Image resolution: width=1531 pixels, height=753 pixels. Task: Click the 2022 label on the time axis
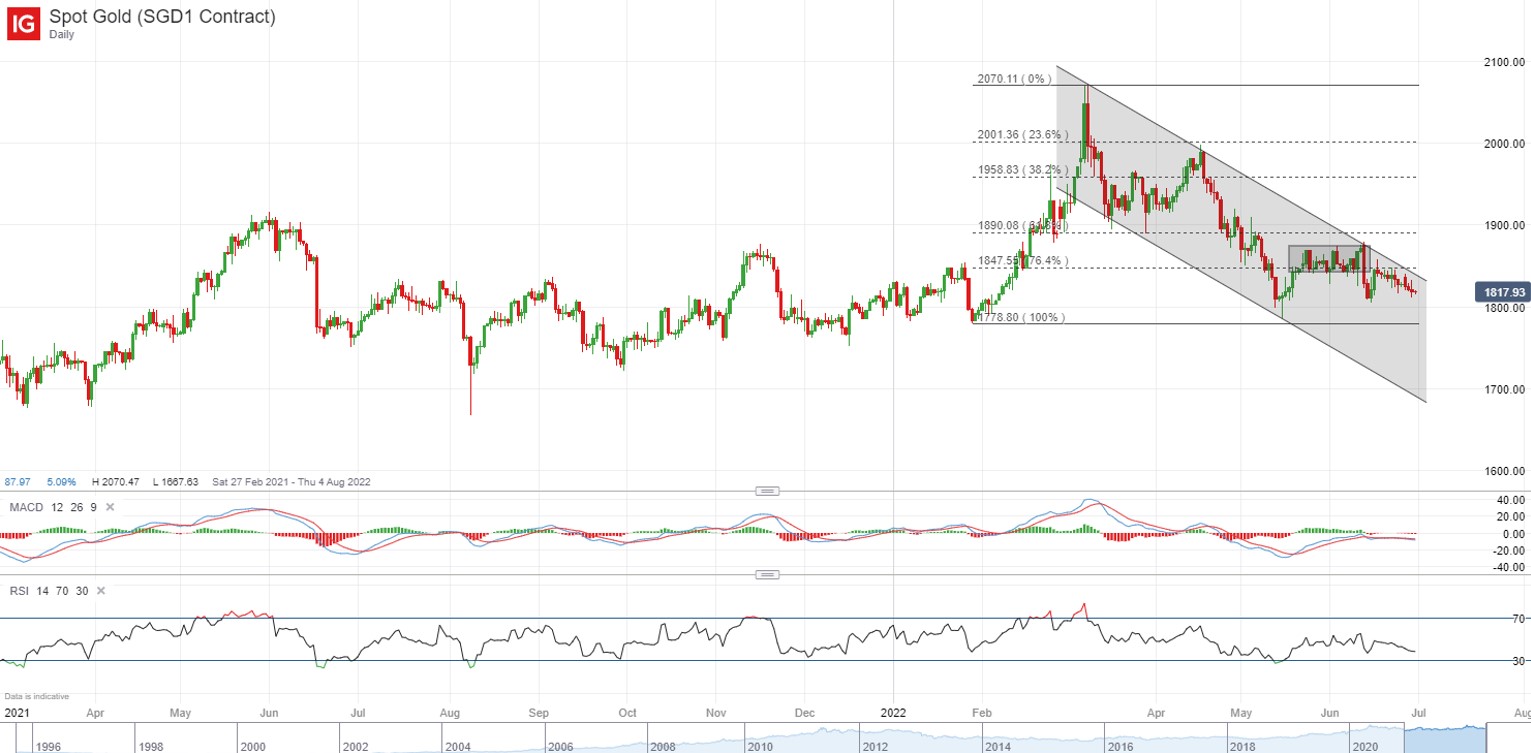[x=892, y=714]
